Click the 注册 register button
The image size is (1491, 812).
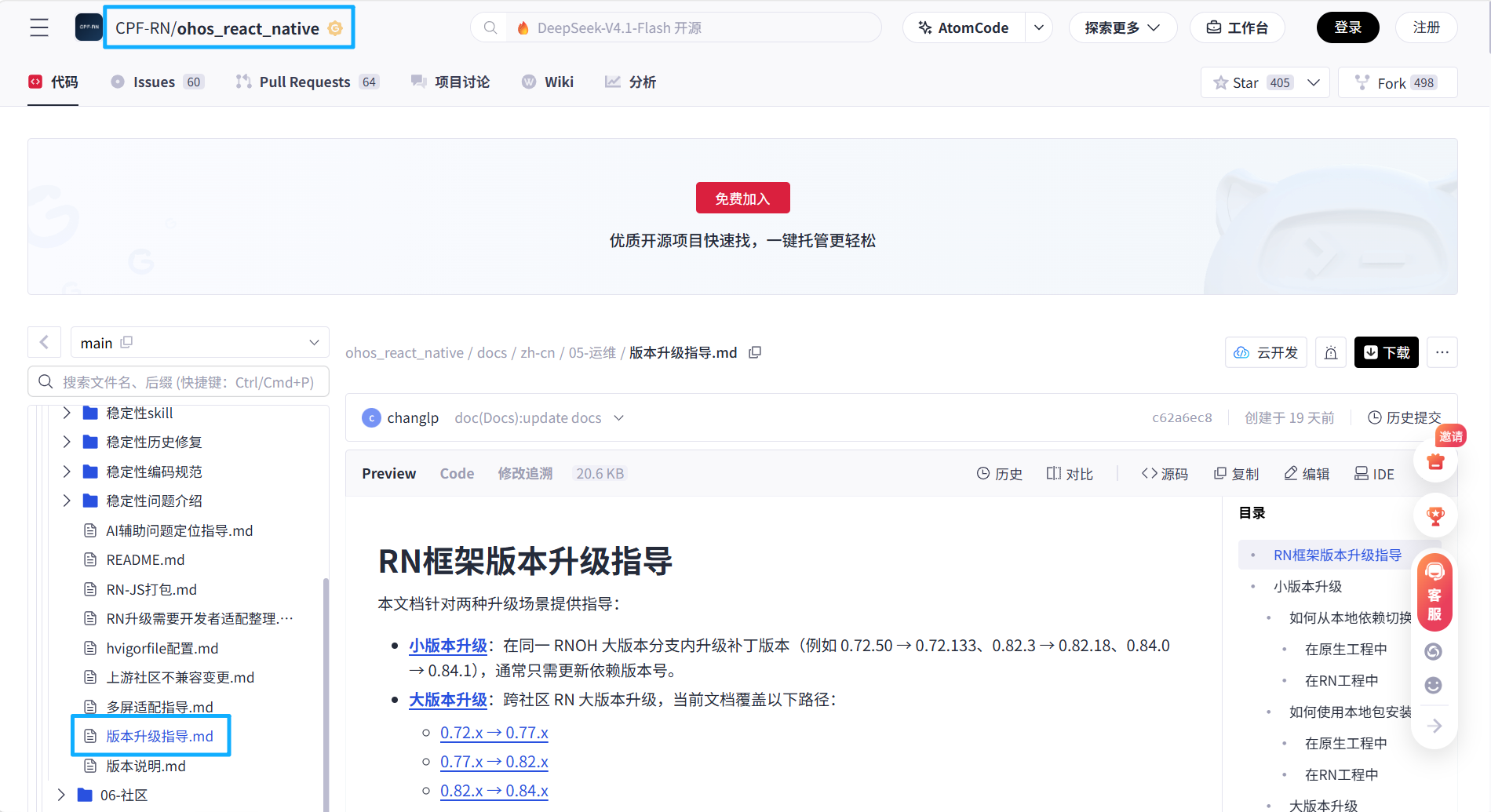1426,27
